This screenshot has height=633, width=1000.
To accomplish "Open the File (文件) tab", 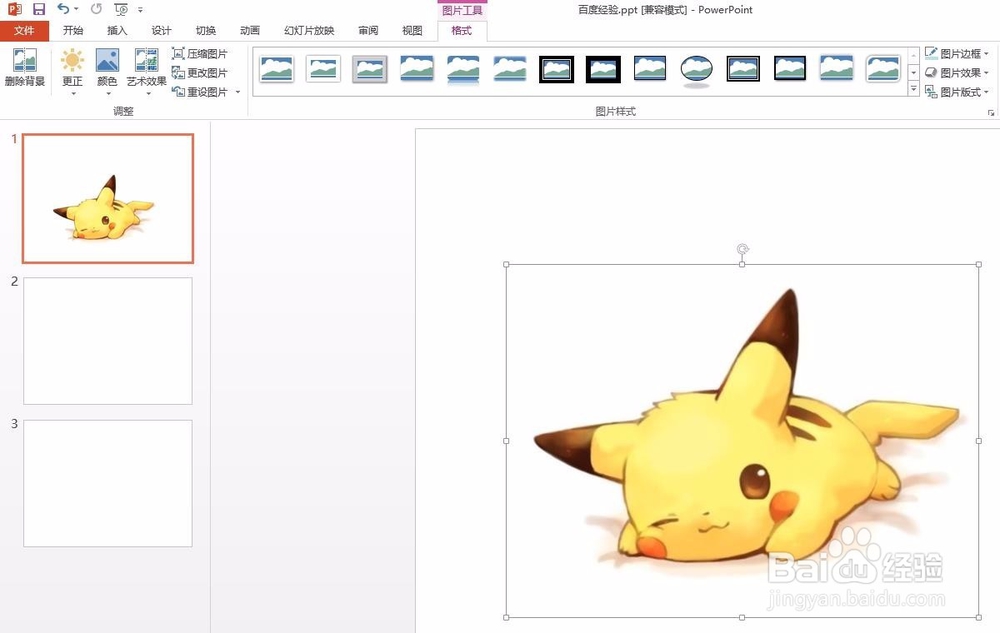I will 24,31.
